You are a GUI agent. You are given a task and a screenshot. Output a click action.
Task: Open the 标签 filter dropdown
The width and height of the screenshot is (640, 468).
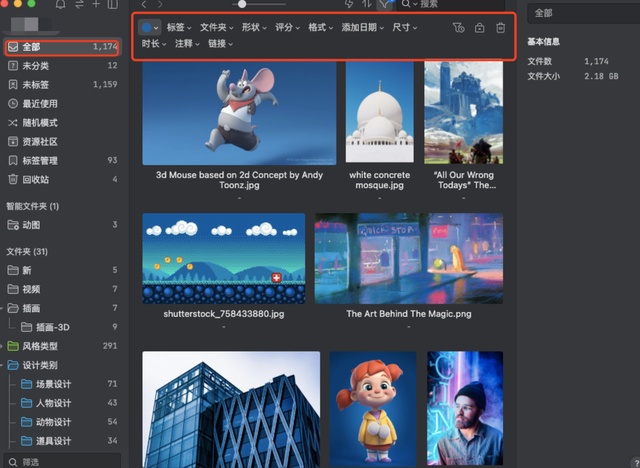[179, 27]
